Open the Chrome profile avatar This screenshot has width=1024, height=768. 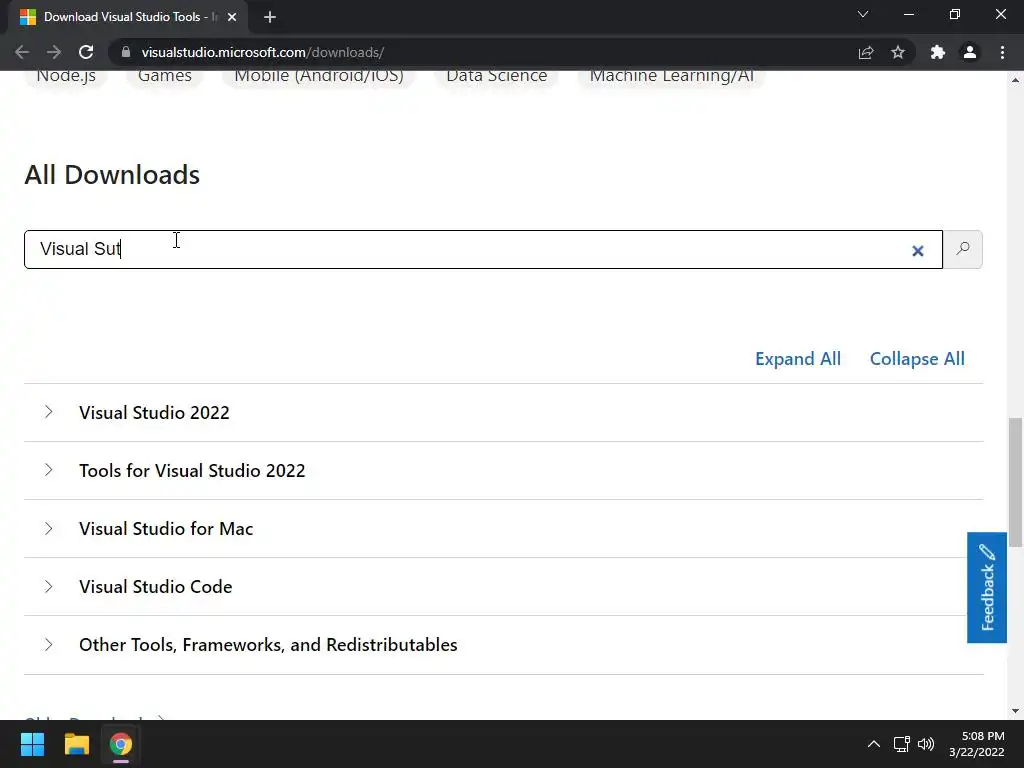969,52
